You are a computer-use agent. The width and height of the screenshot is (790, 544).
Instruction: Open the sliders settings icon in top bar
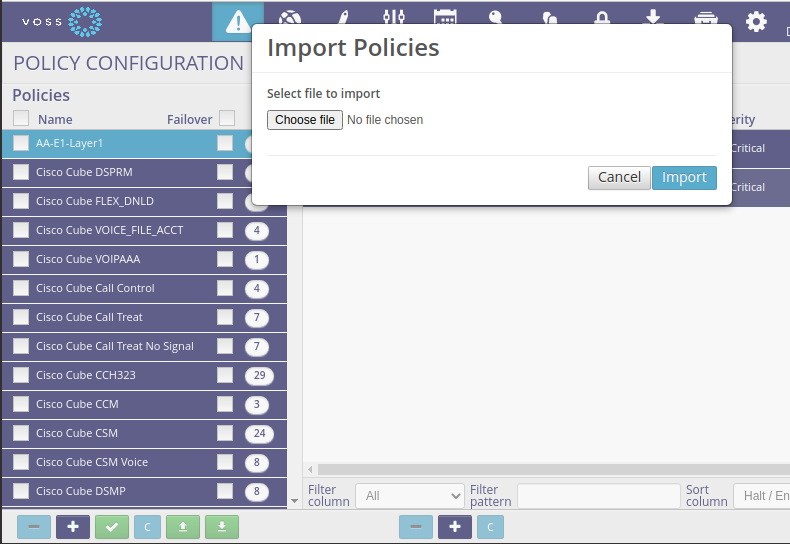tap(393, 20)
